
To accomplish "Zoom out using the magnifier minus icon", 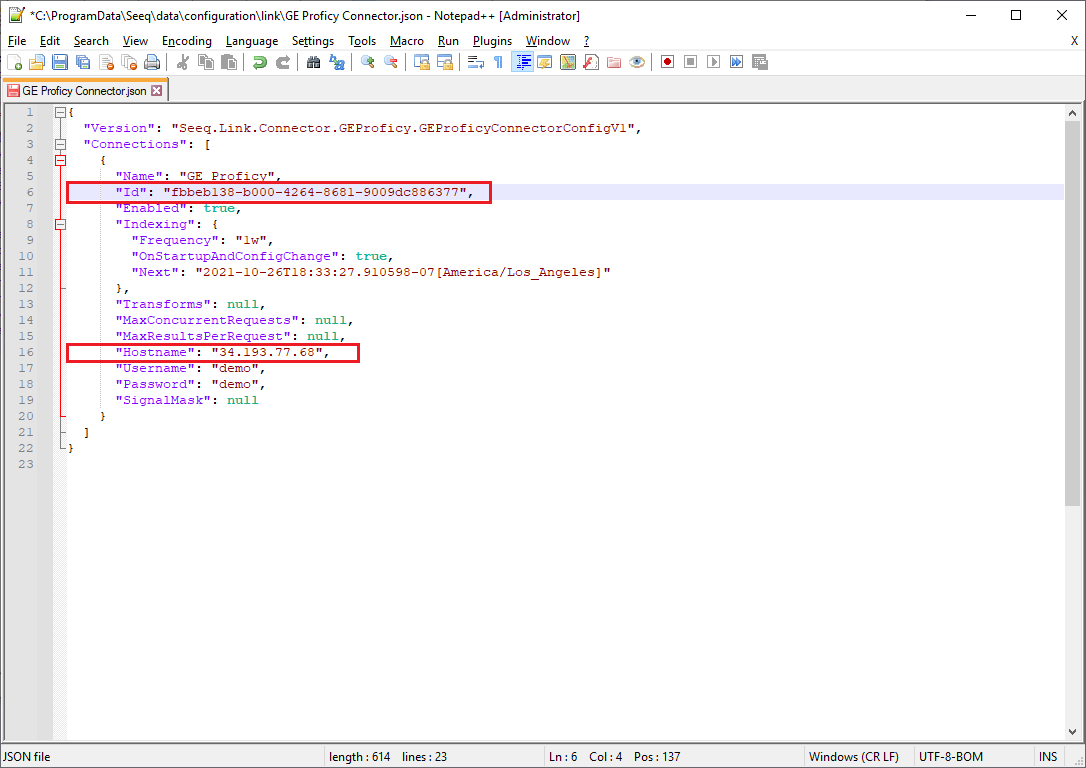I will click(x=391, y=62).
